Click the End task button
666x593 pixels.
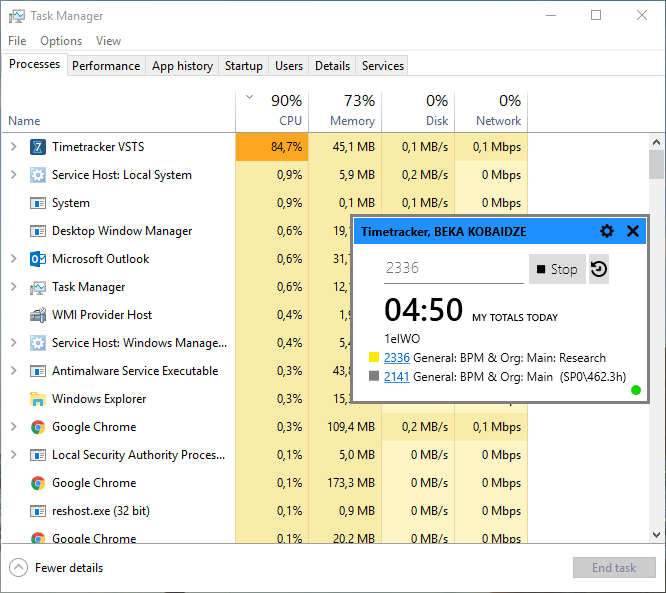click(614, 568)
